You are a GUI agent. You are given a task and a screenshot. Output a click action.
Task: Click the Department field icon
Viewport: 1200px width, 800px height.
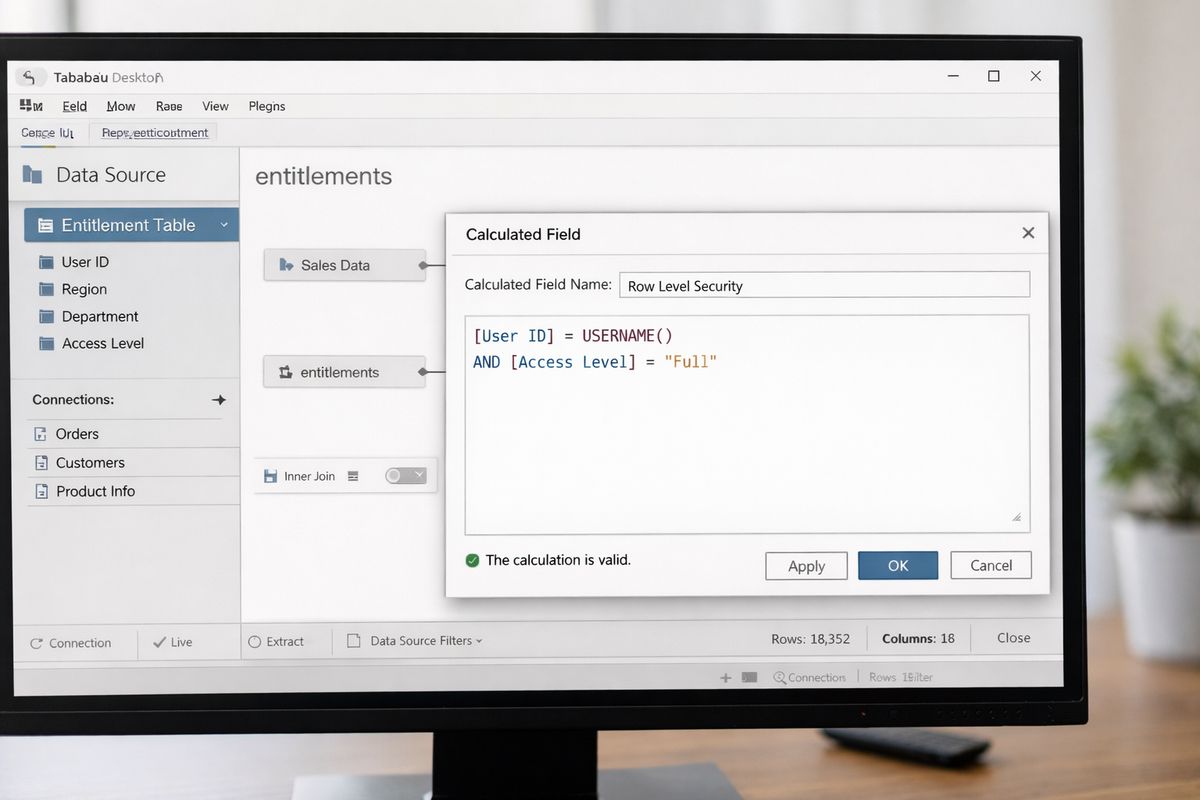pos(46,316)
